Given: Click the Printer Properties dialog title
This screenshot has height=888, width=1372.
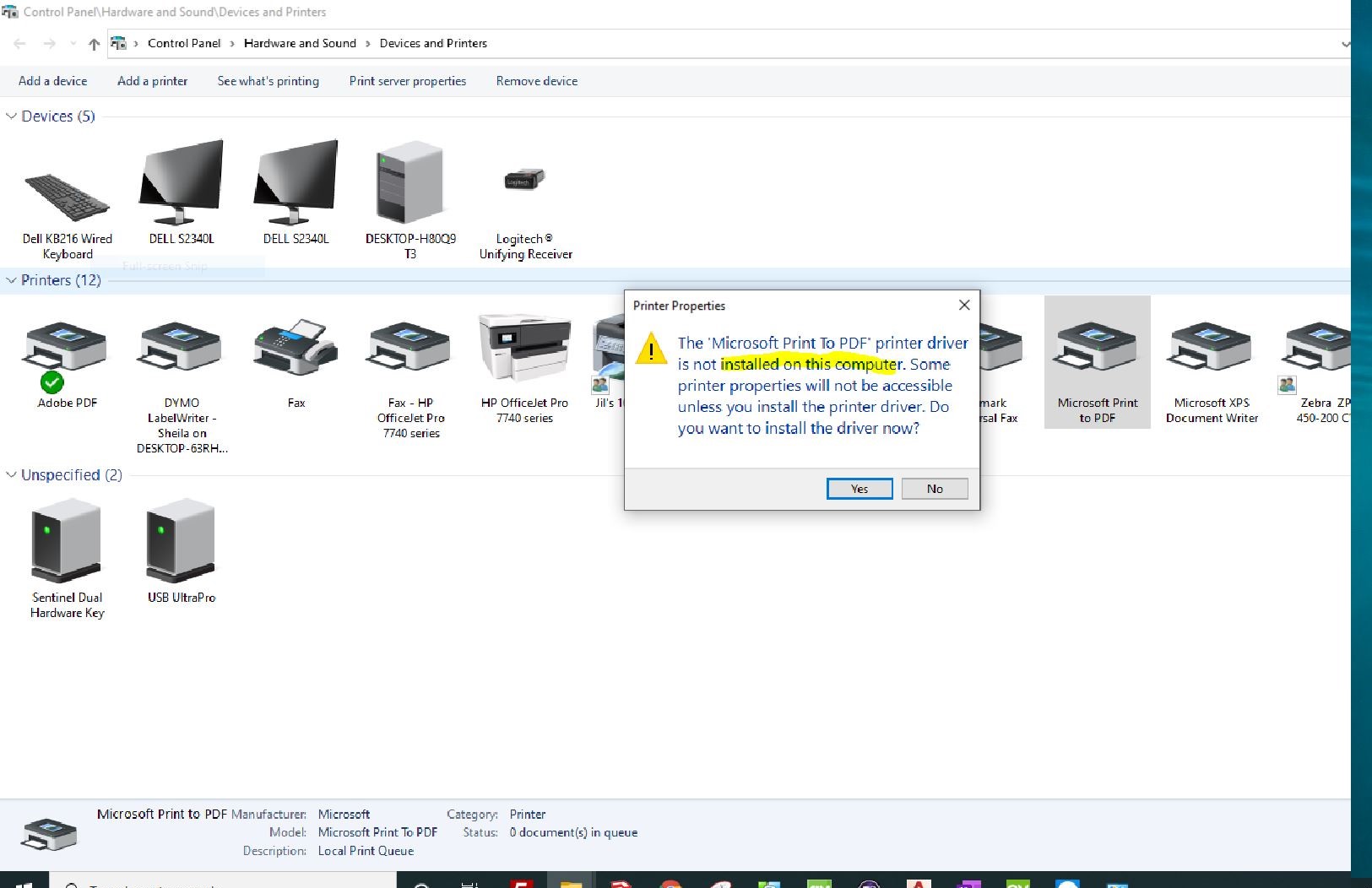Looking at the screenshot, I should tap(679, 306).
